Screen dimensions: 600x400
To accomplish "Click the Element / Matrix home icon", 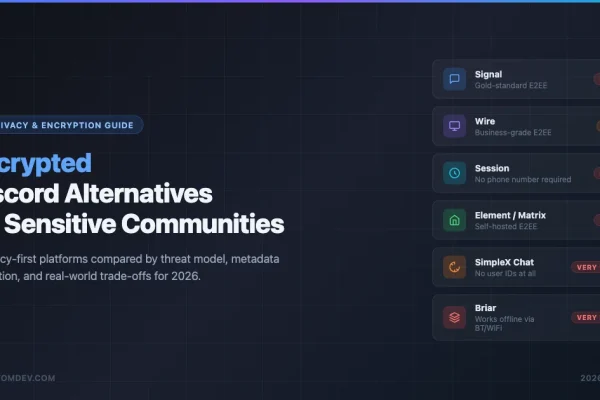I will click(454, 220).
